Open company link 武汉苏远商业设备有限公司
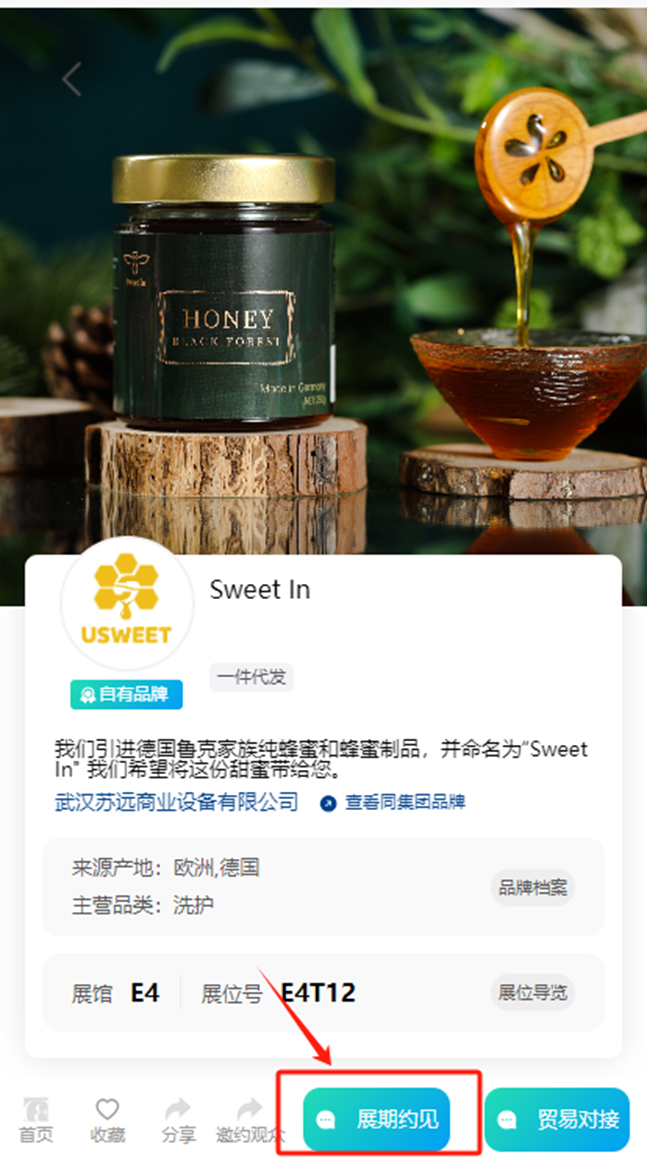 [x=177, y=802]
